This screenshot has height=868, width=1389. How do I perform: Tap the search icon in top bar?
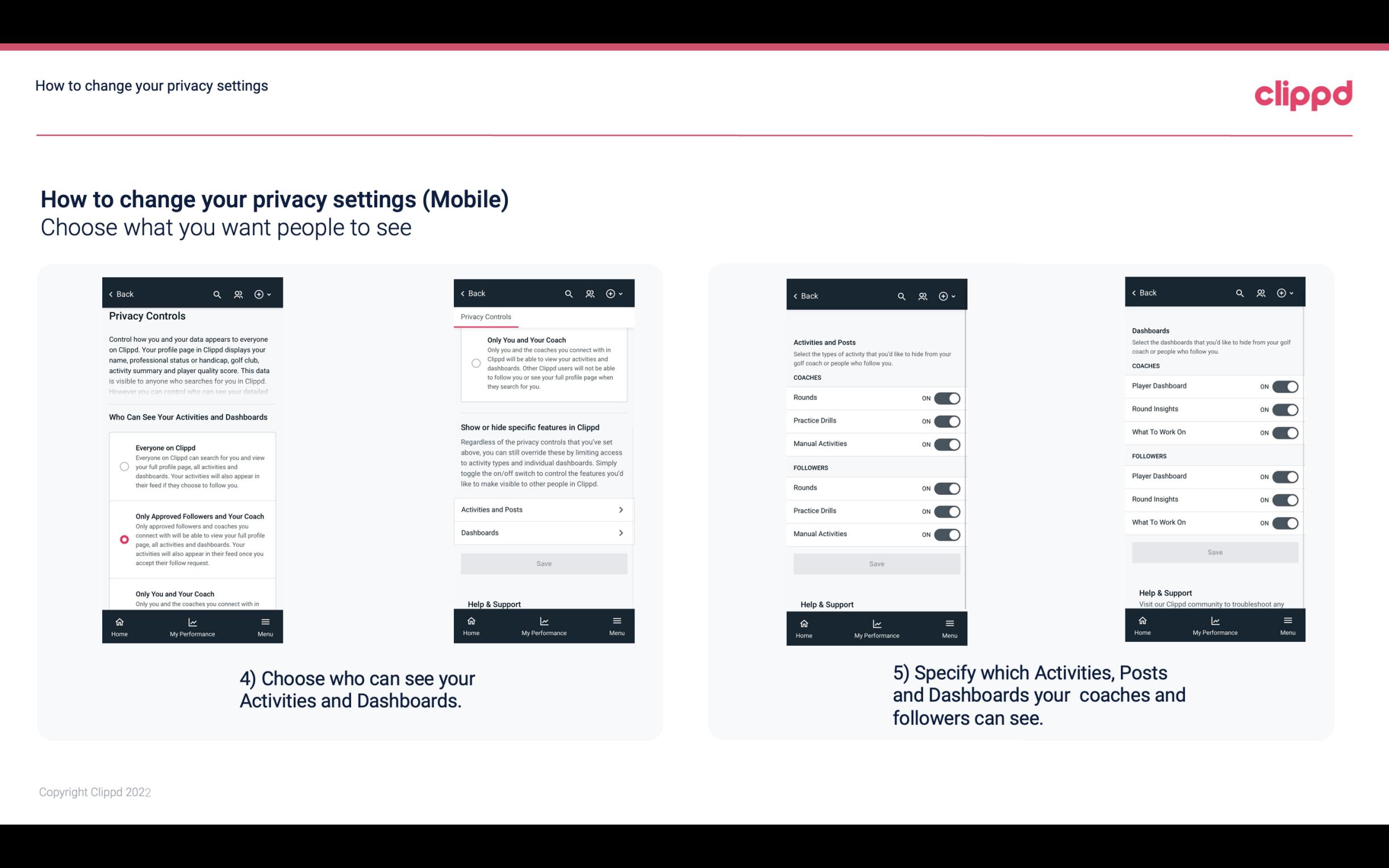click(217, 294)
